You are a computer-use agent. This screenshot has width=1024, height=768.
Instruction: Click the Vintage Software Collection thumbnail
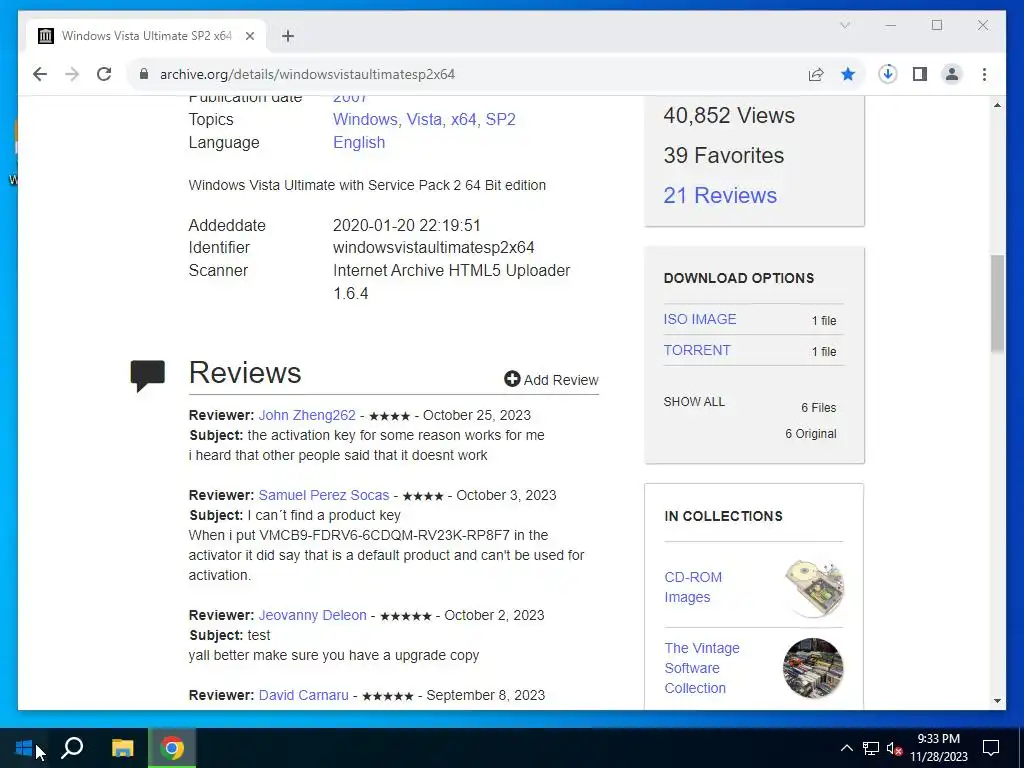[813, 668]
